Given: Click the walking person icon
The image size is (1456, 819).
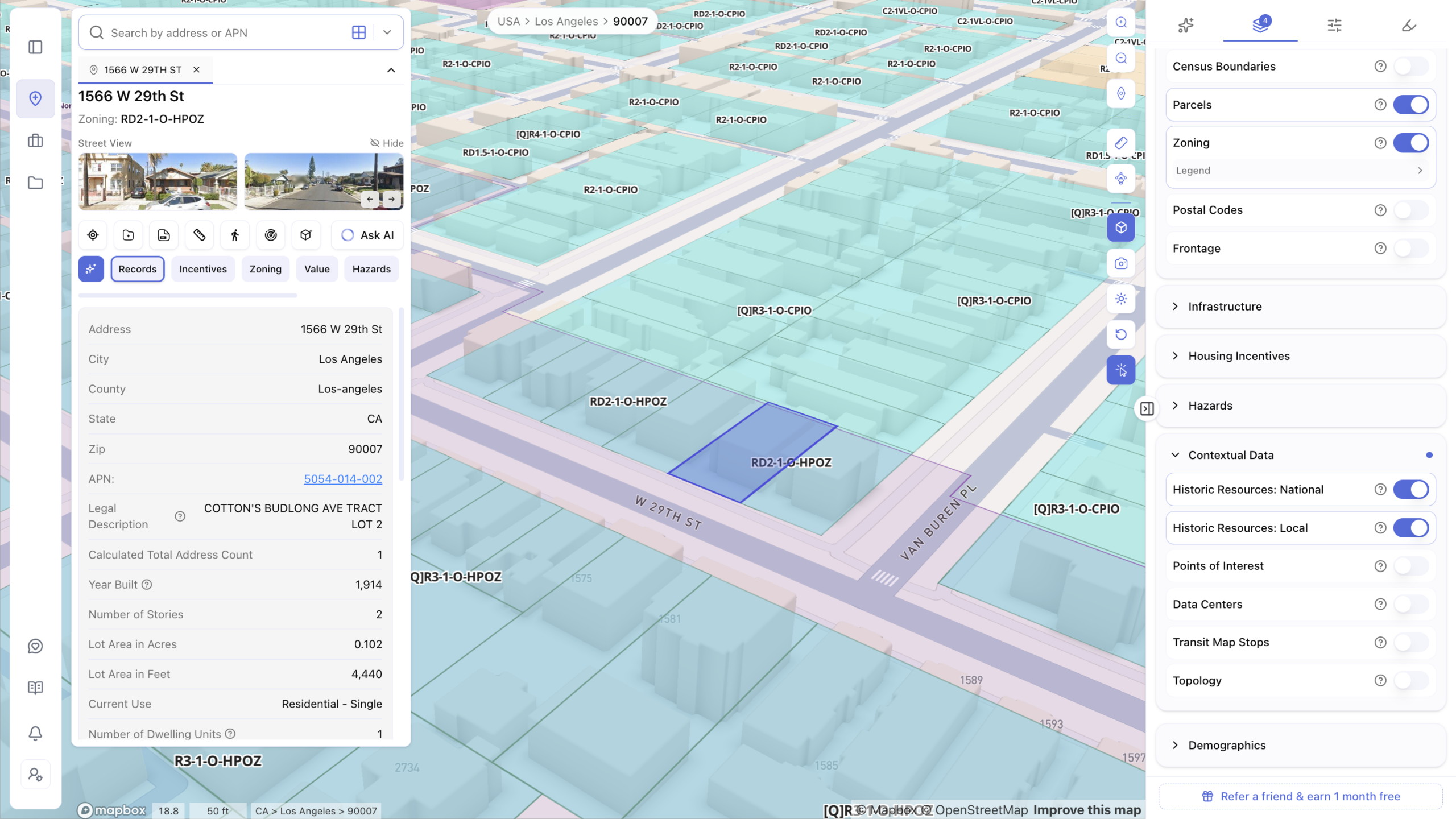Looking at the screenshot, I should tap(235, 235).
